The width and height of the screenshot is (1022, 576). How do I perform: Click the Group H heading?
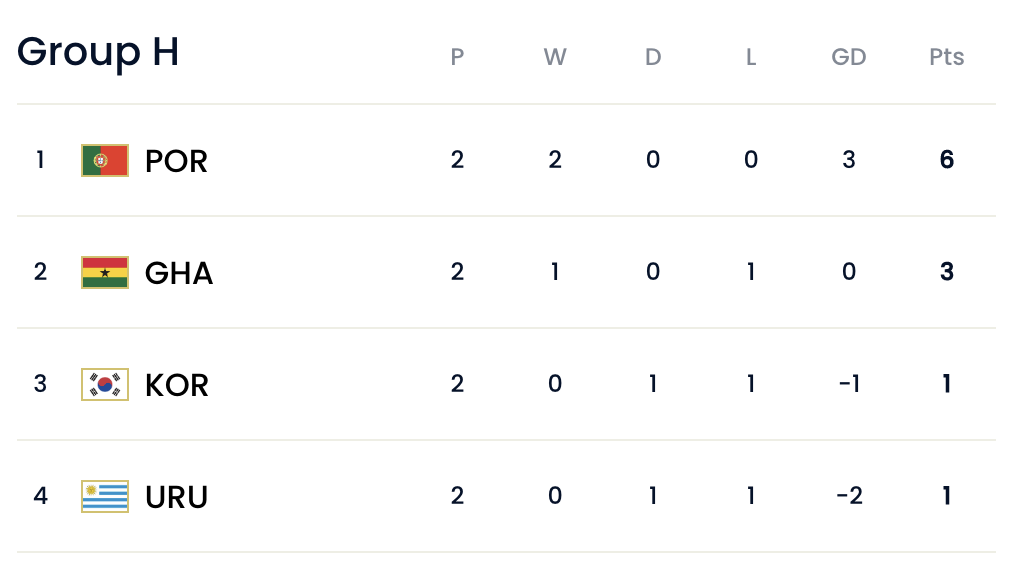(x=98, y=52)
